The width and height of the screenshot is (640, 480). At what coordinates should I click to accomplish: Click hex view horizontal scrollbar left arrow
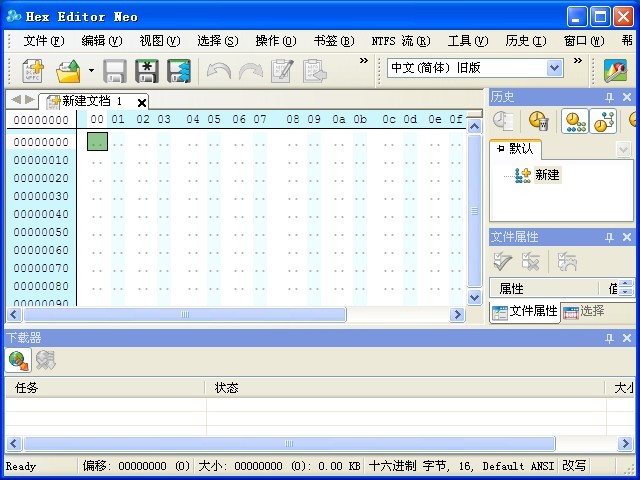pyautogui.click(x=13, y=314)
